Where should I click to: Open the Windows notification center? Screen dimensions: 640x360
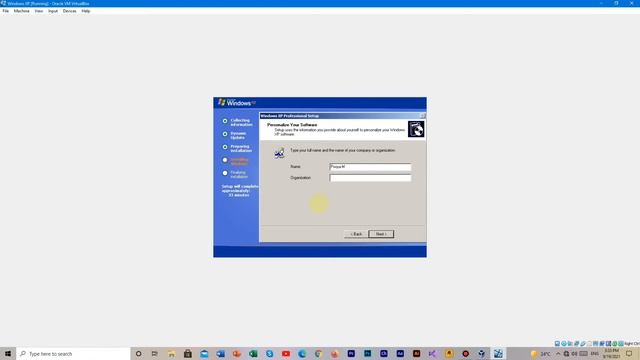point(629,354)
